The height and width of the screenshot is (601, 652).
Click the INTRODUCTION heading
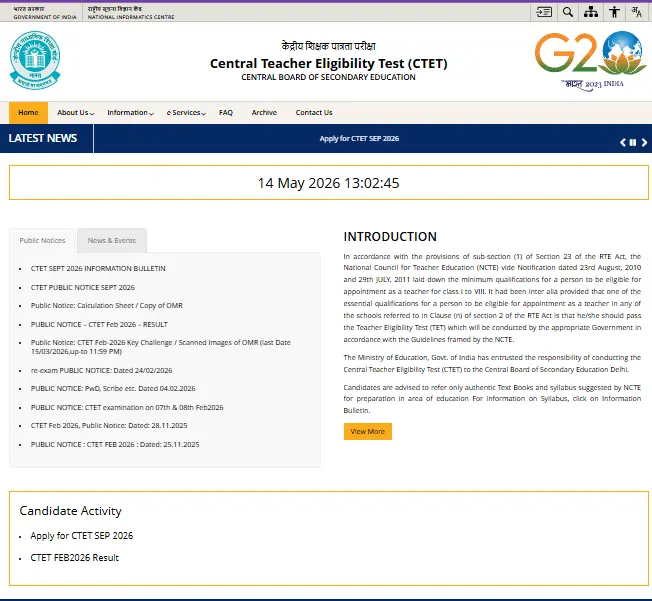pyautogui.click(x=390, y=237)
